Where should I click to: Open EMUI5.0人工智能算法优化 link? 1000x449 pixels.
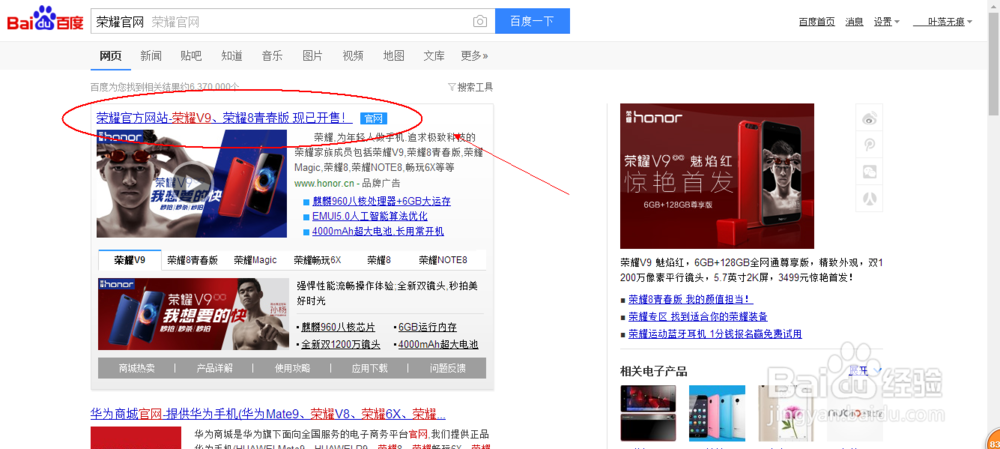pyautogui.click(x=370, y=216)
